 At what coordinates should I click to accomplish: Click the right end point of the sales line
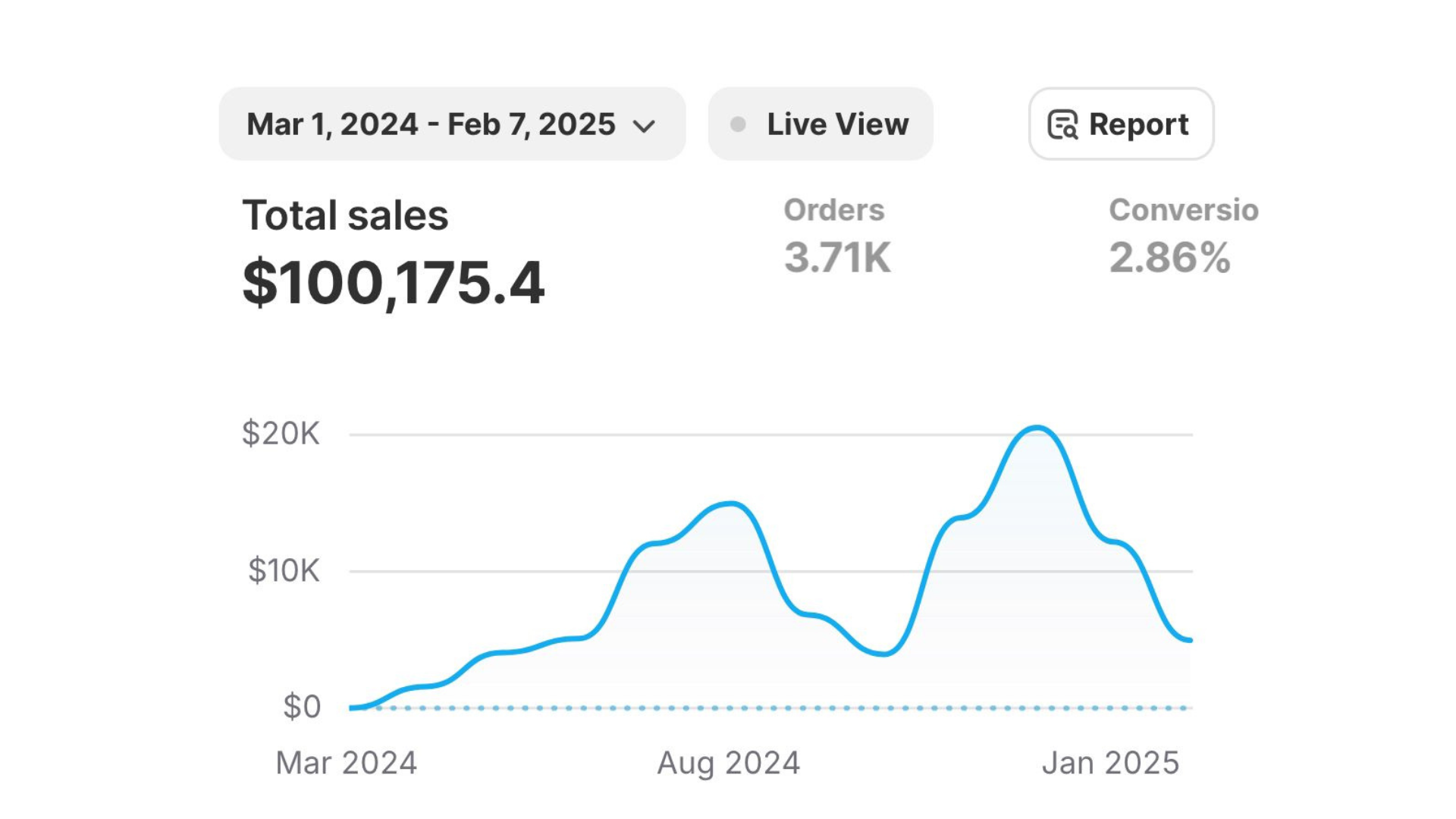pyautogui.click(x=1190, y=640)
